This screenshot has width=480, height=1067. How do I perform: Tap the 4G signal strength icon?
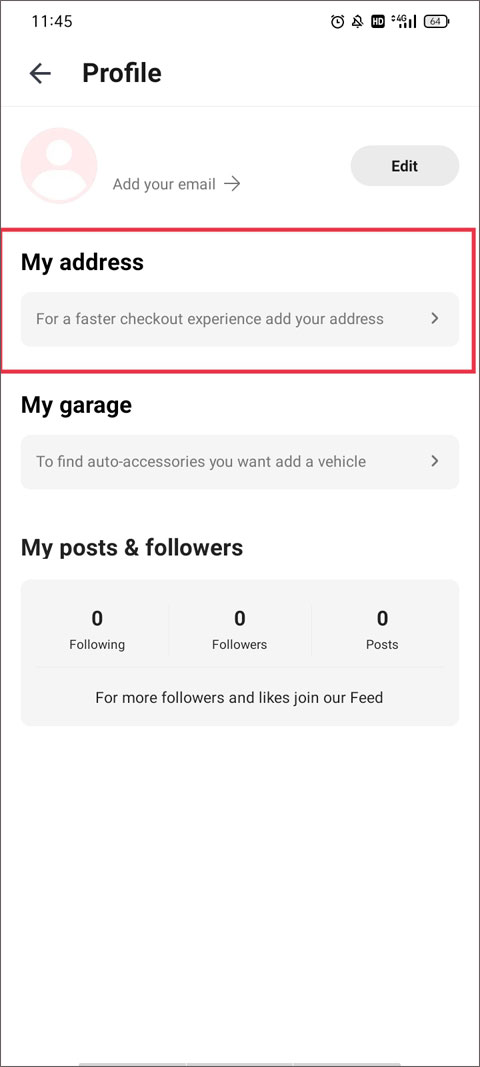click(405, 22)
